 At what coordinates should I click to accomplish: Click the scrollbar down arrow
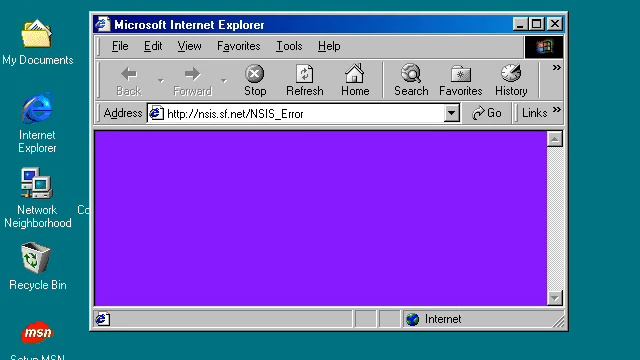pyautogui.click(x=555, y=298)
